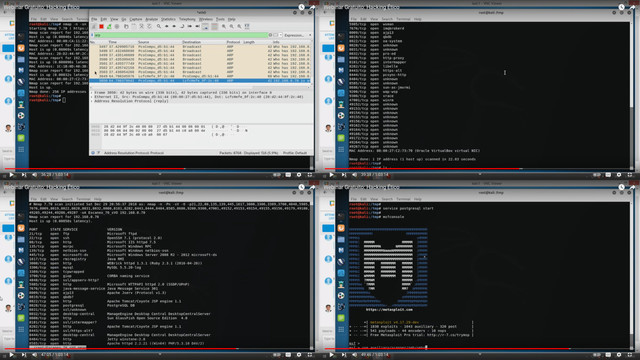640x360 pixels.
Task: Open the video title link on the Wireshark video
Action: click(42, 7)
